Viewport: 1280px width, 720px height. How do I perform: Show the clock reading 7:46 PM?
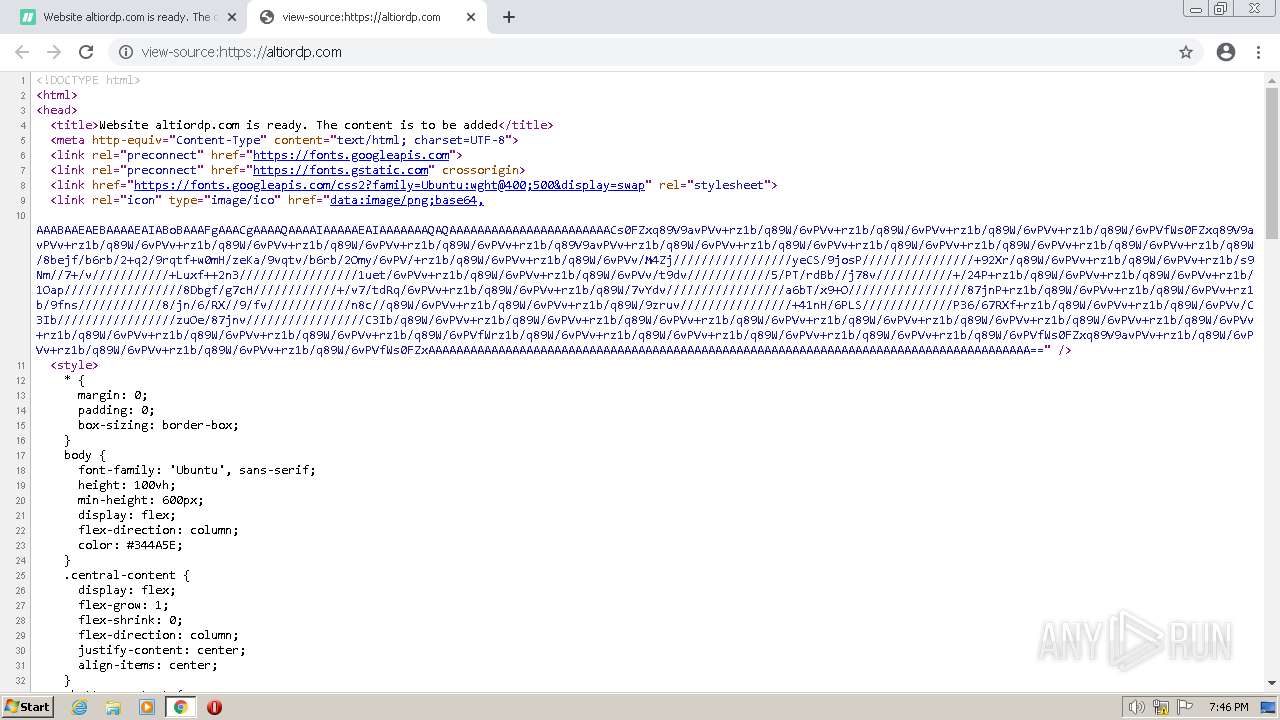tap(1228, 707)
